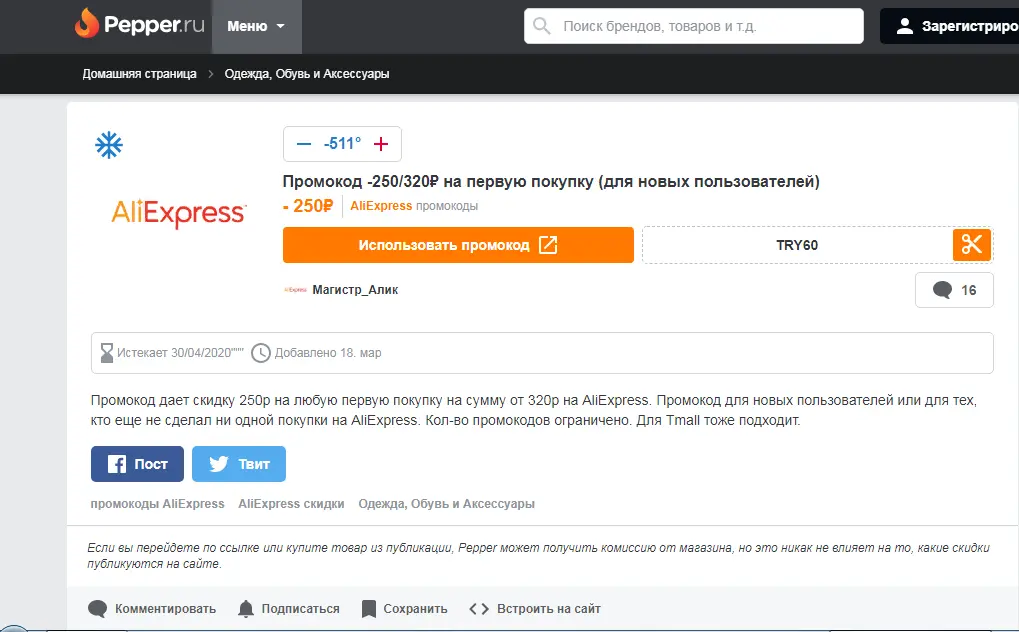Click the Добавлено 18. мар text
Screen dimensions: 1019x632
coord(328,353)
